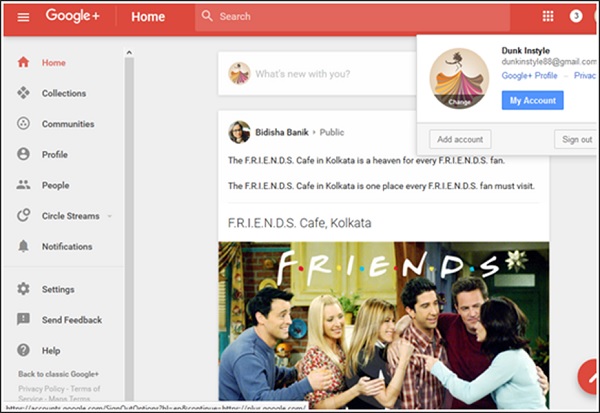
Task: Click the Communities sidebar icon
Action: point(23,124)
